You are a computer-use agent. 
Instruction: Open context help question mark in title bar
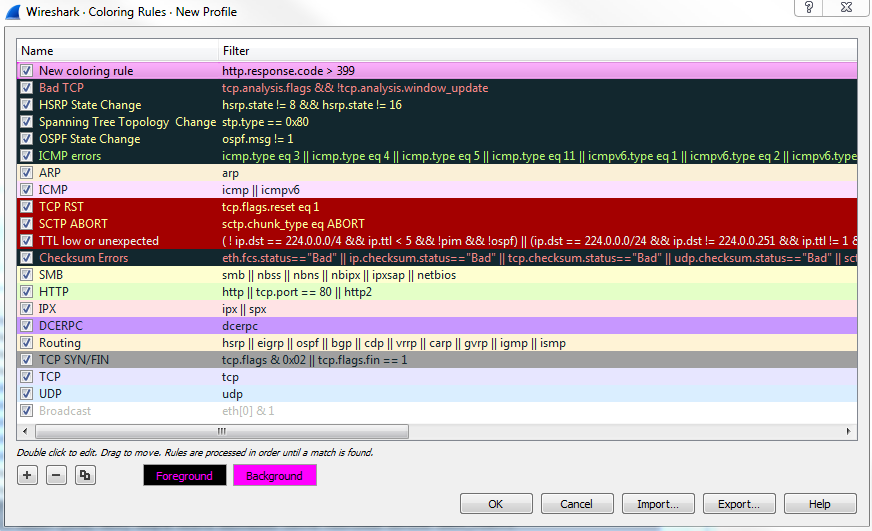pos(809,7)
